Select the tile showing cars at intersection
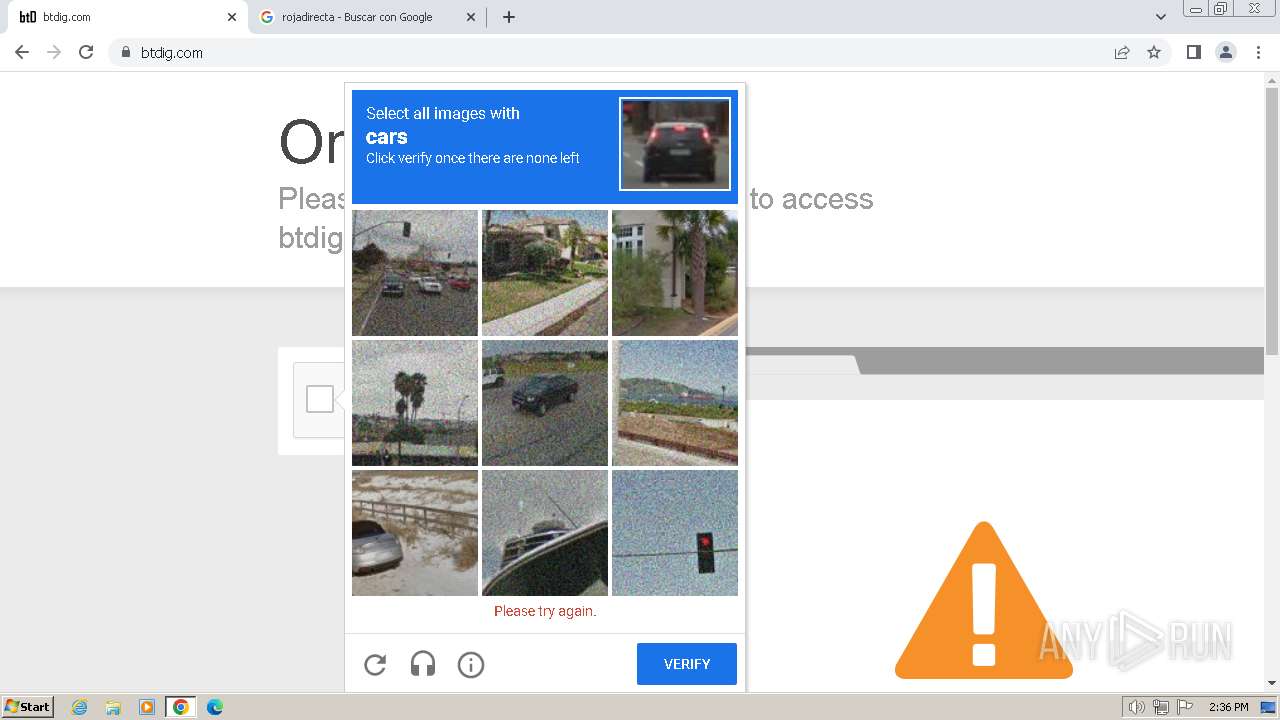The image size is (1280, 720). point(415,273)
